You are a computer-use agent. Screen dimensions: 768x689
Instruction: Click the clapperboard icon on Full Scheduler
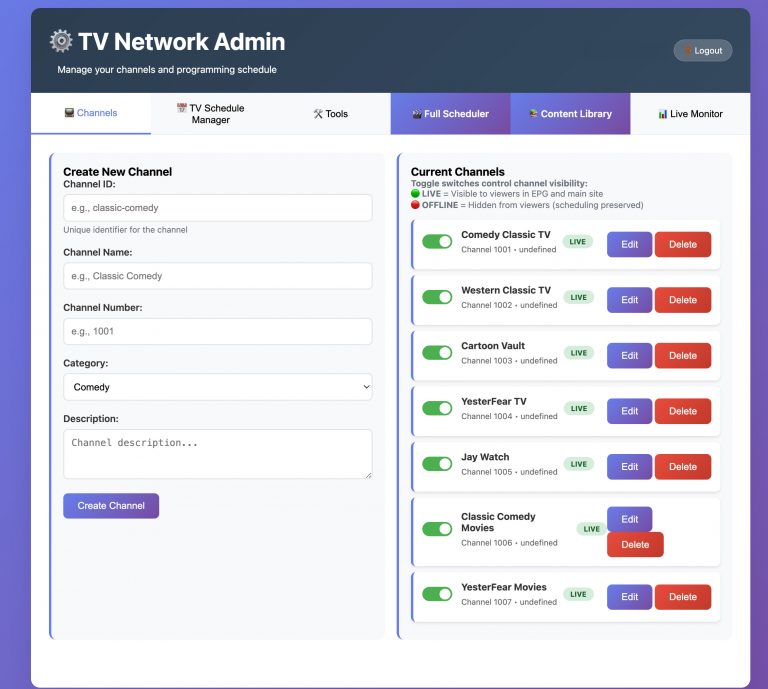click(x=416, y=114)
